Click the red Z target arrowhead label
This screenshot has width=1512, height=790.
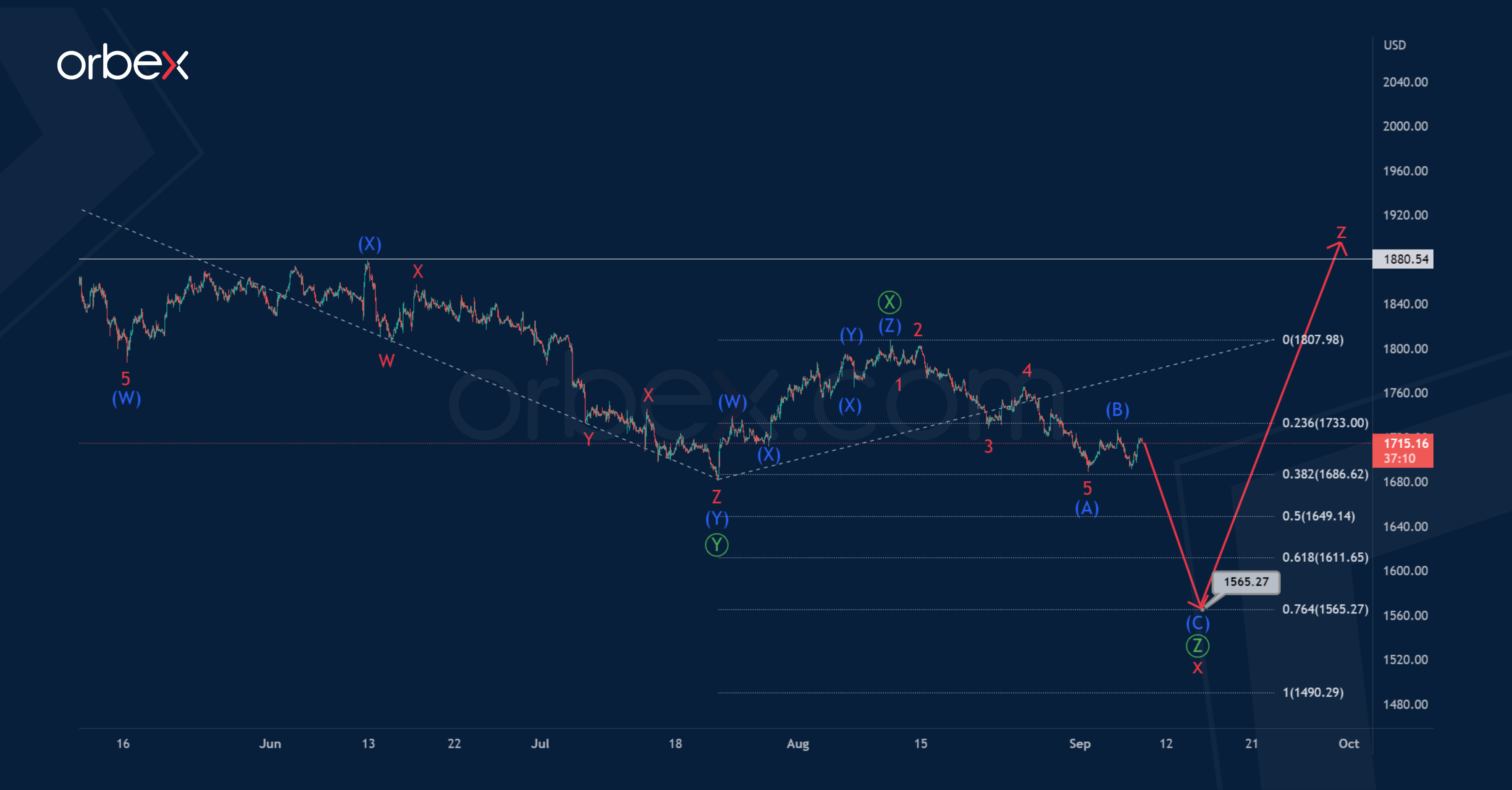click(1341, 232)
